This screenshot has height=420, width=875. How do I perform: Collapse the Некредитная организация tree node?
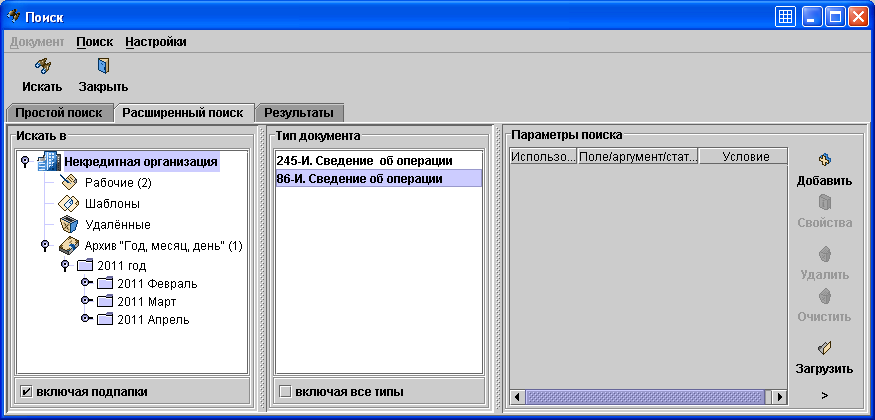[25, 162]
